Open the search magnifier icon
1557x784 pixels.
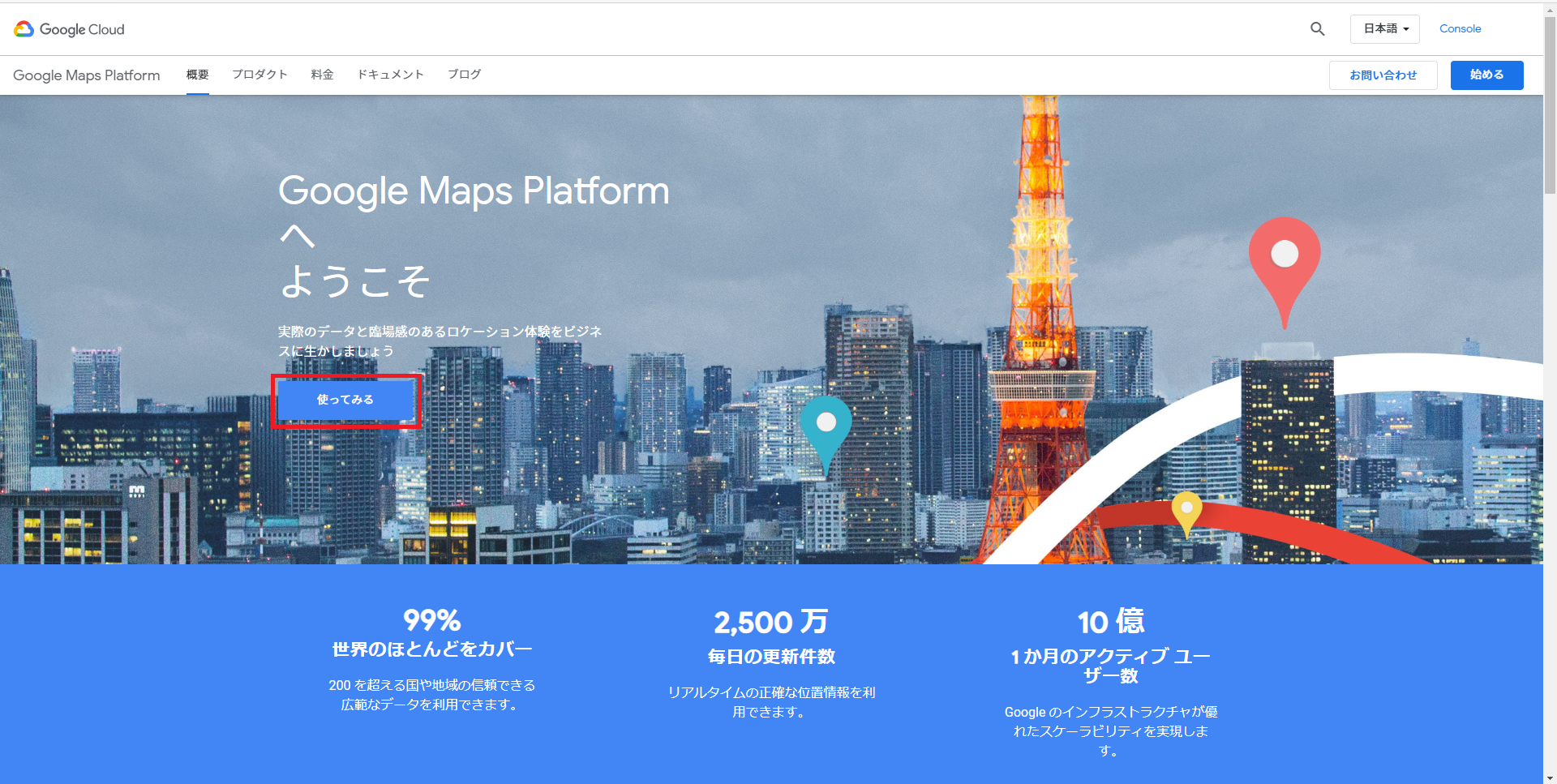point(1318,29)
